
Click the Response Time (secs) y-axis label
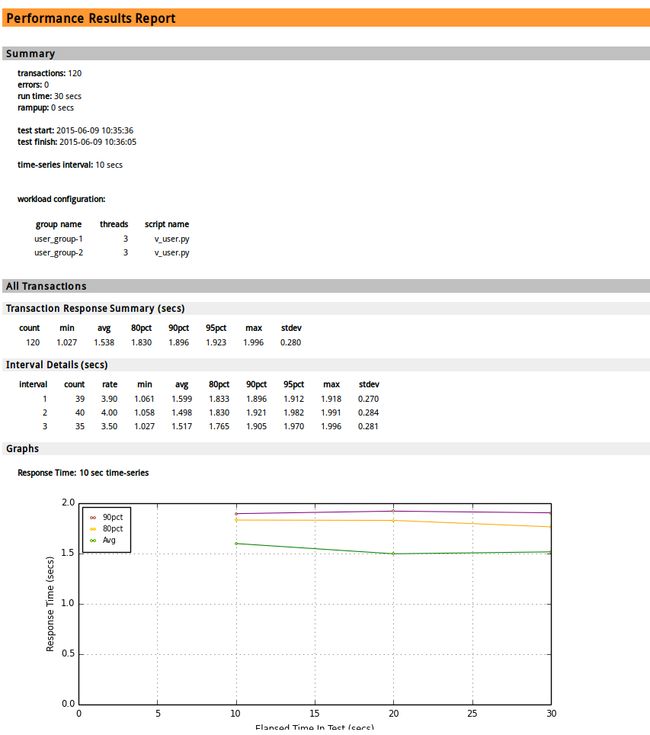[50, 604]
